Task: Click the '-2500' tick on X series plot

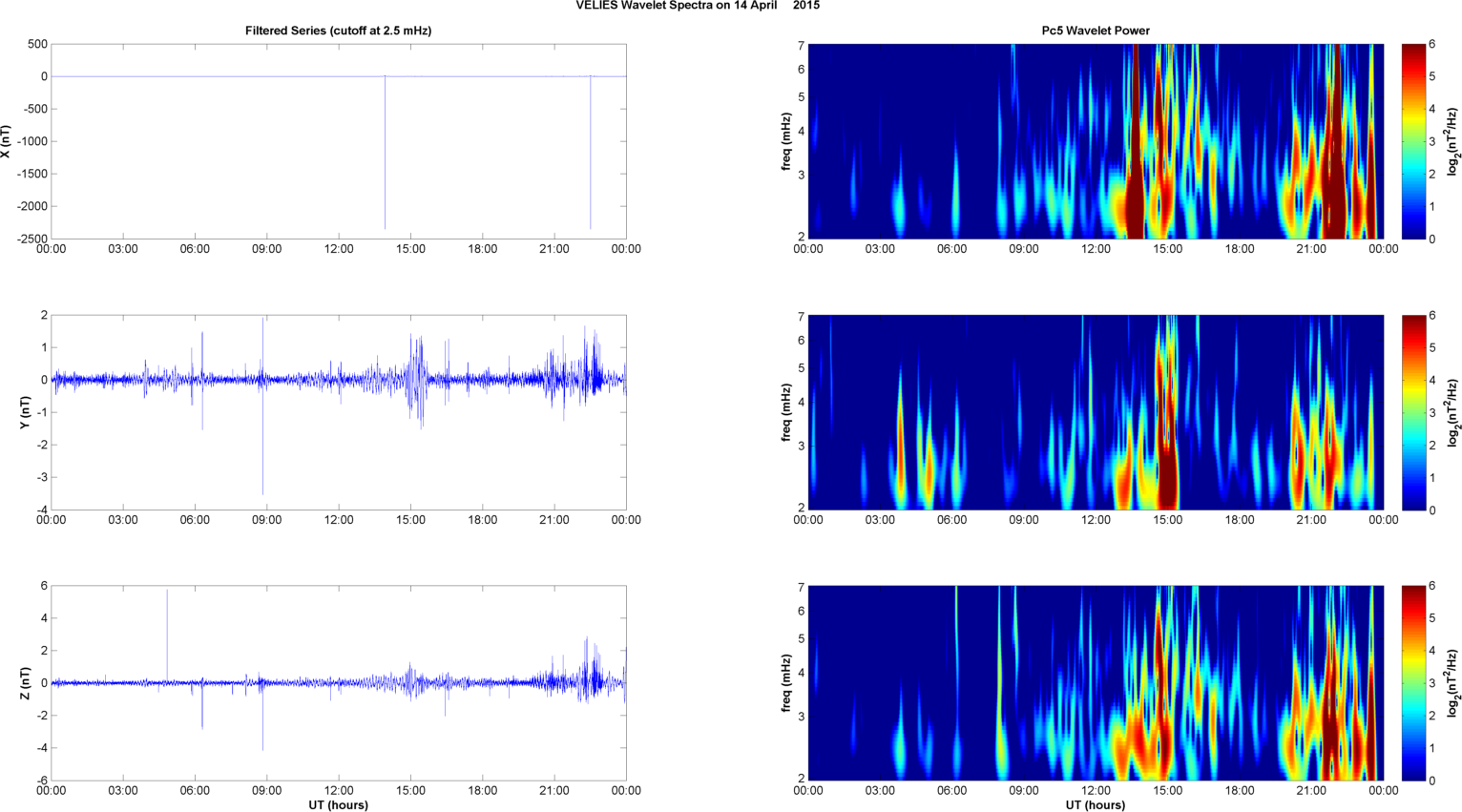Action: pos(32,239)
